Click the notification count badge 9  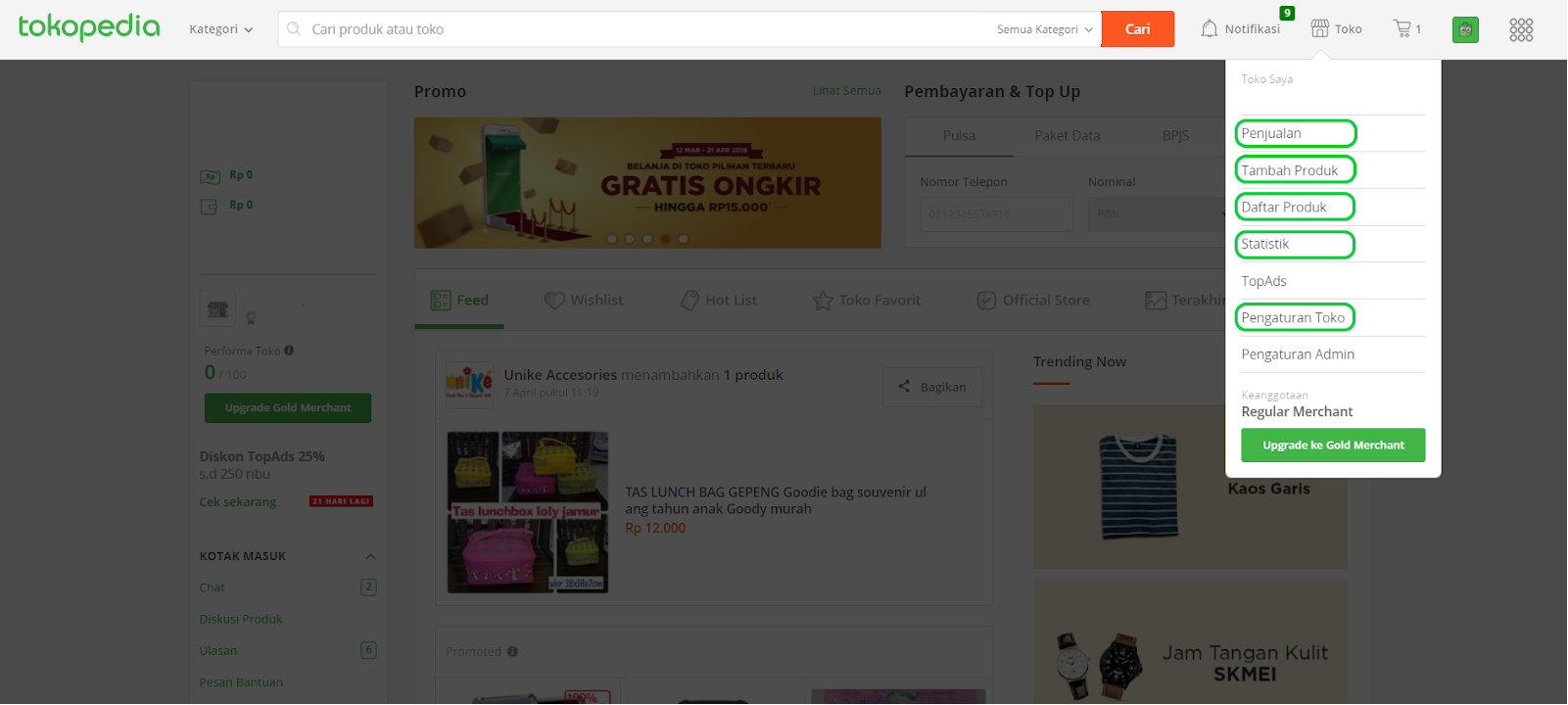coord(1287,13)
